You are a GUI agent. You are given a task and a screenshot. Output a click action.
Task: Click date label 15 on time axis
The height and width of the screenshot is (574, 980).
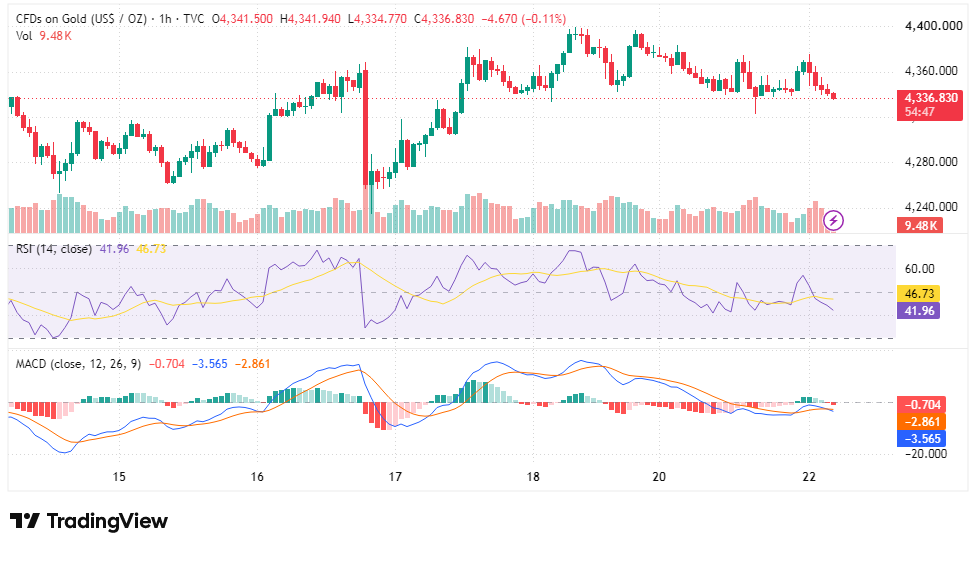point(119,477)
